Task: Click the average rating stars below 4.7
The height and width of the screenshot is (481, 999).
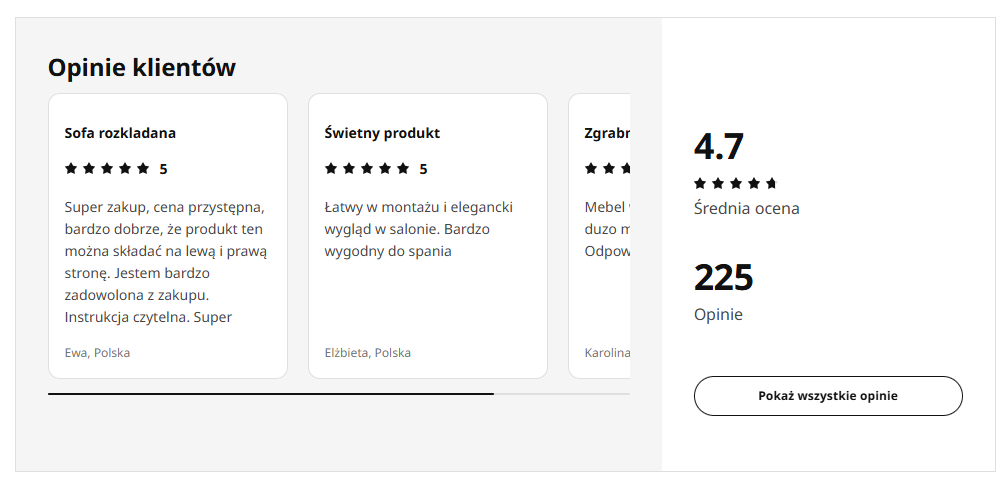Action: pos(735,183)
